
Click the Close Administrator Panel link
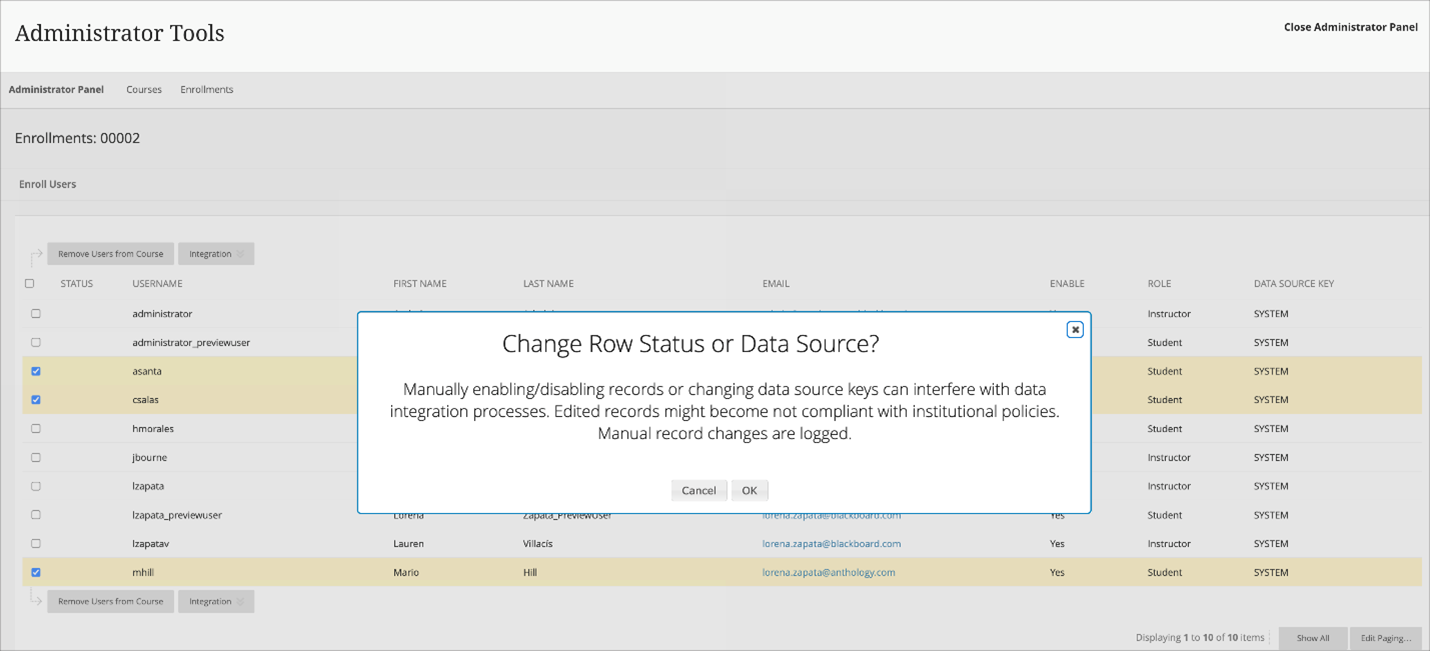click(1350, 27)
